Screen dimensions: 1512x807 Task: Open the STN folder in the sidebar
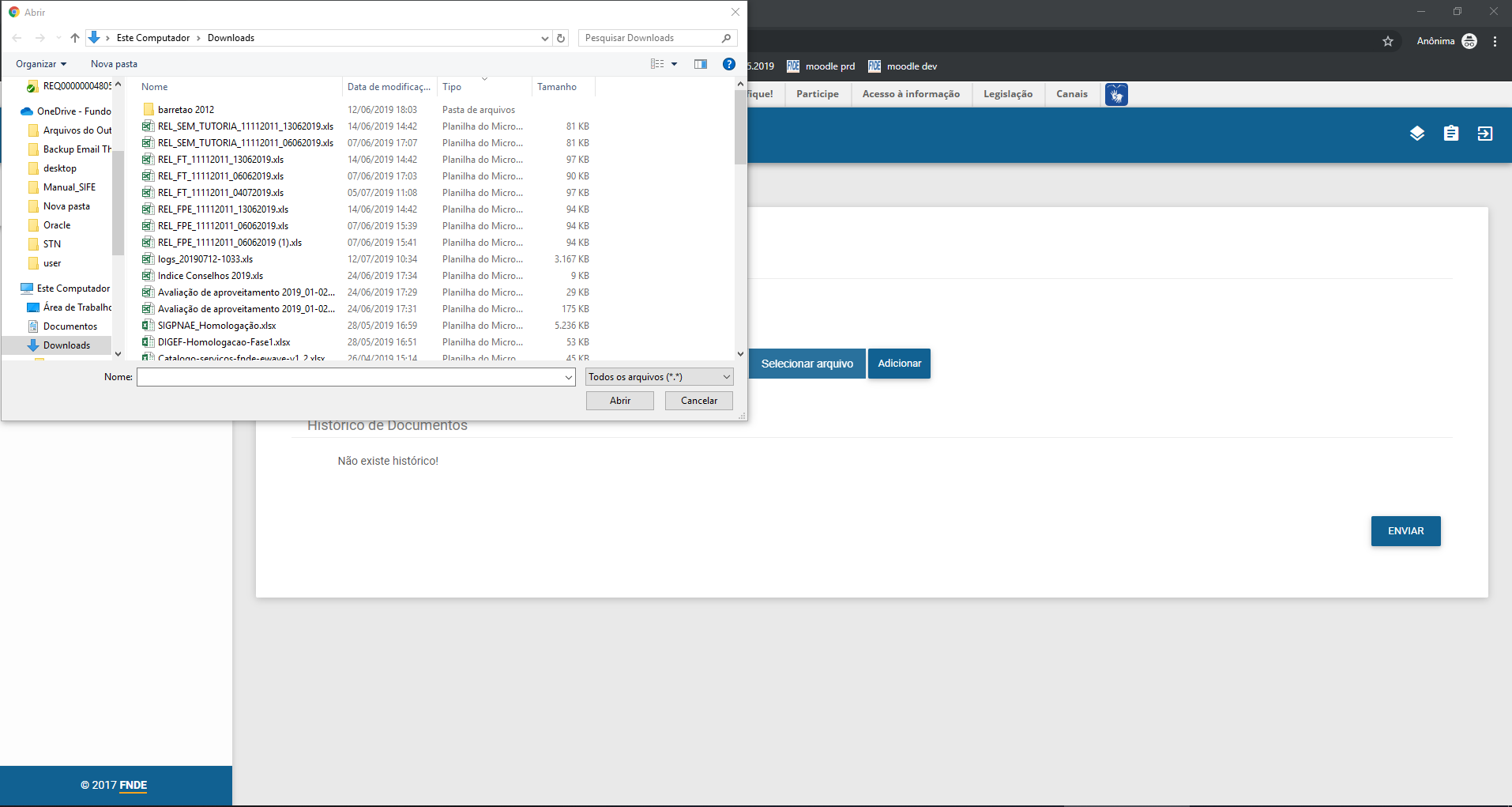click(52, 244)
